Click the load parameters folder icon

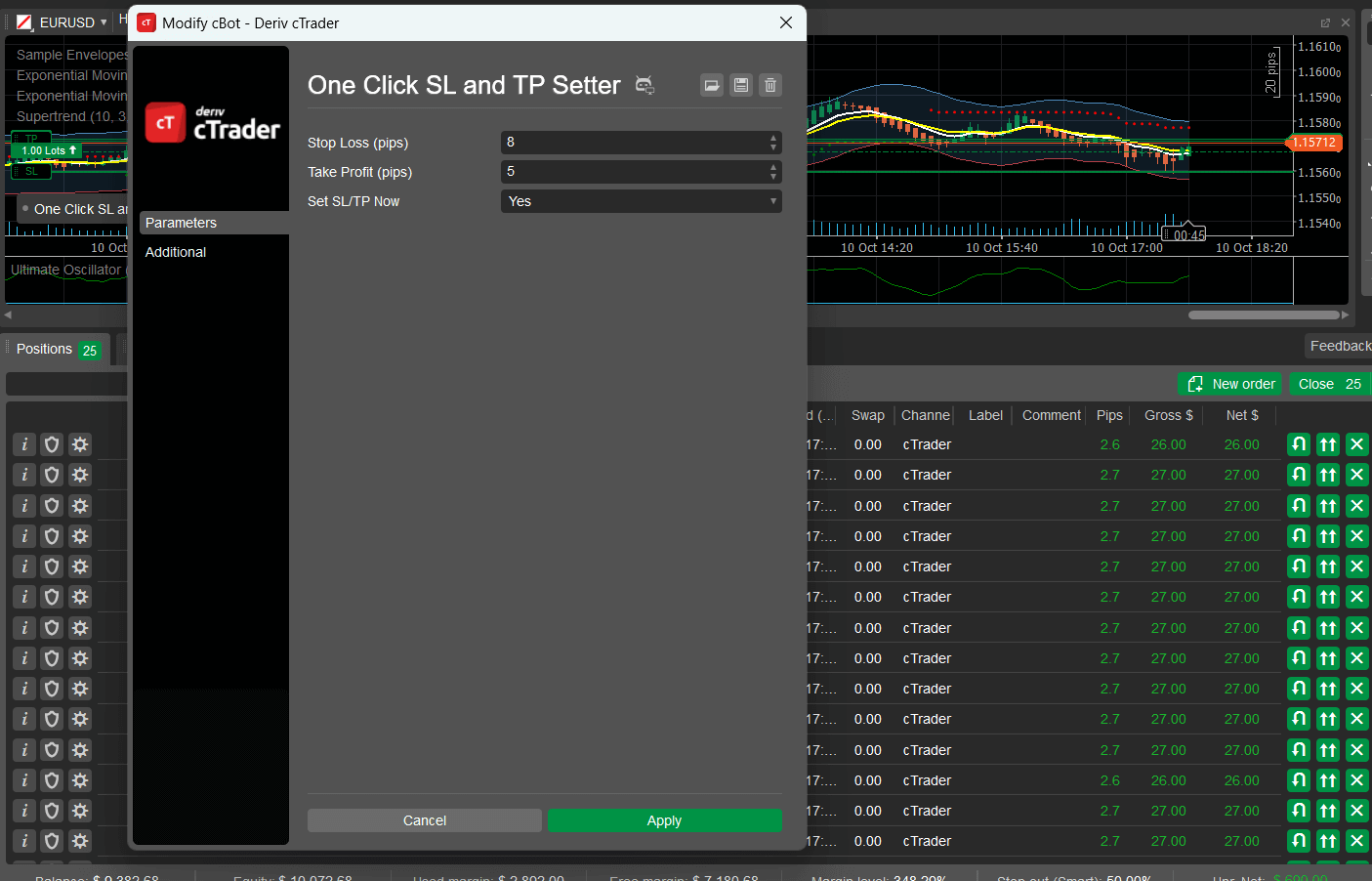click(712, 85)
